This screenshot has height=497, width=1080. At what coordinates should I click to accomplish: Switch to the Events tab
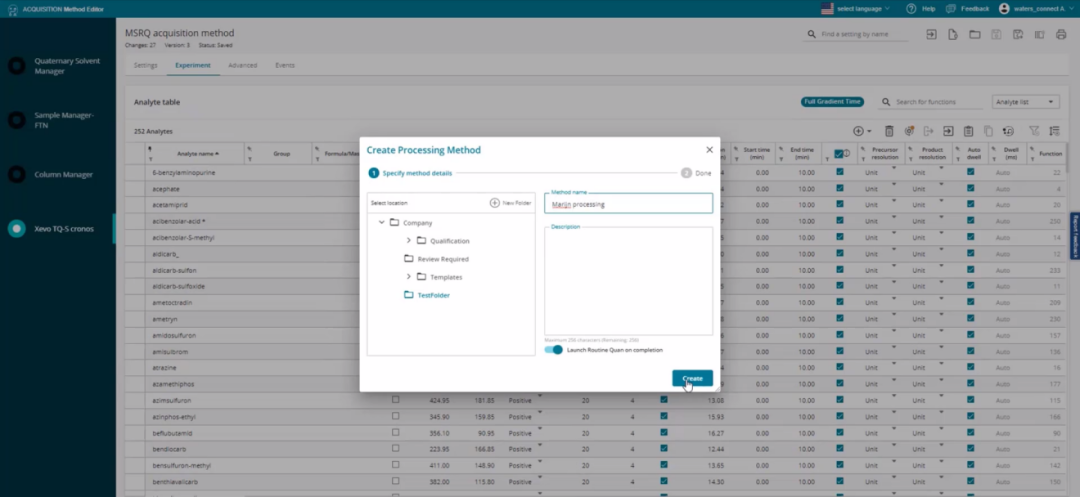[x=284, y=65]
